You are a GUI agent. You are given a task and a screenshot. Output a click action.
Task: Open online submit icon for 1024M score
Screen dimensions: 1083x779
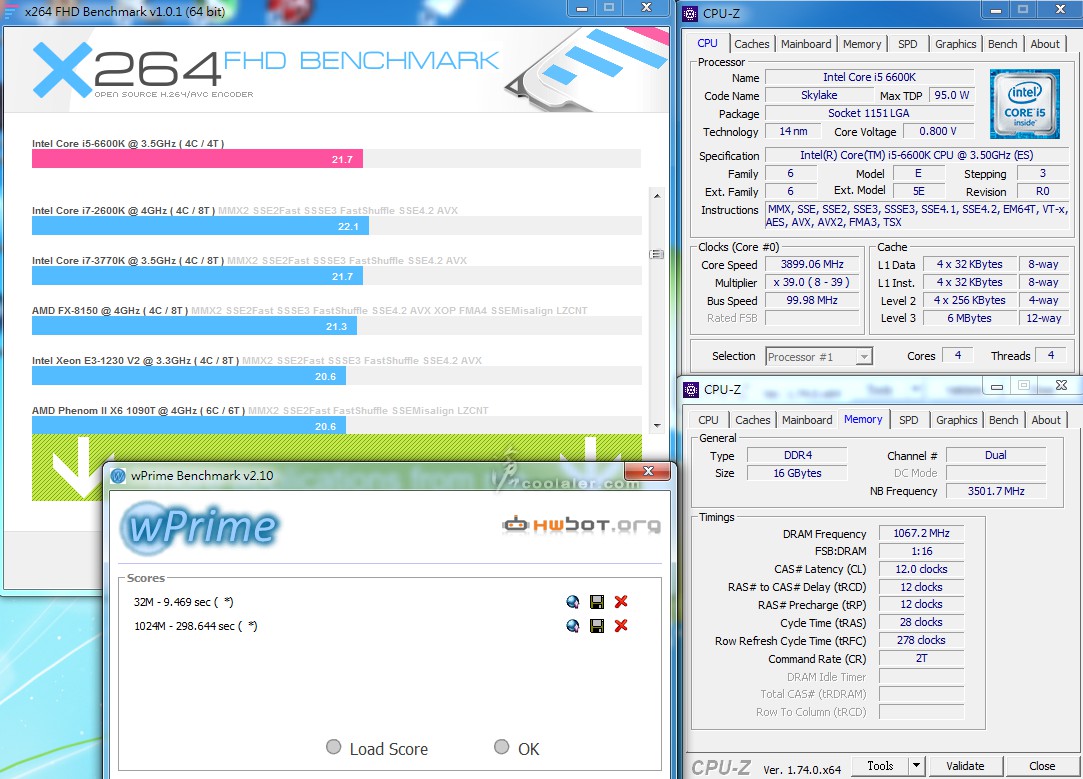(573, 626)
